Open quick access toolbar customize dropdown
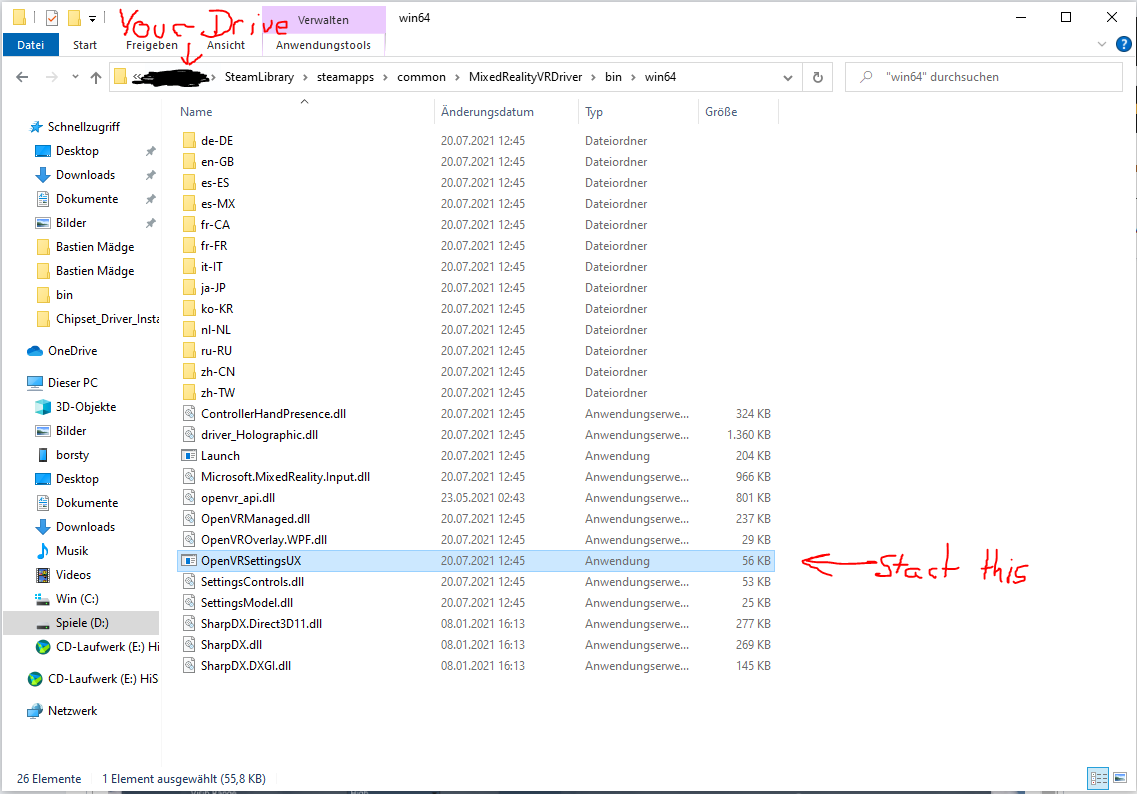 [92, 18]
